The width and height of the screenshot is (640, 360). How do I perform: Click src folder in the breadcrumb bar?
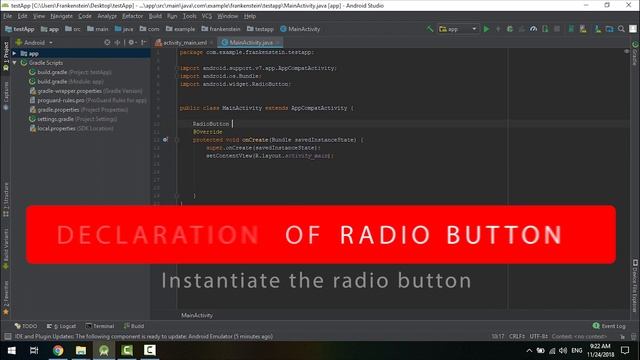coord(73,29)
